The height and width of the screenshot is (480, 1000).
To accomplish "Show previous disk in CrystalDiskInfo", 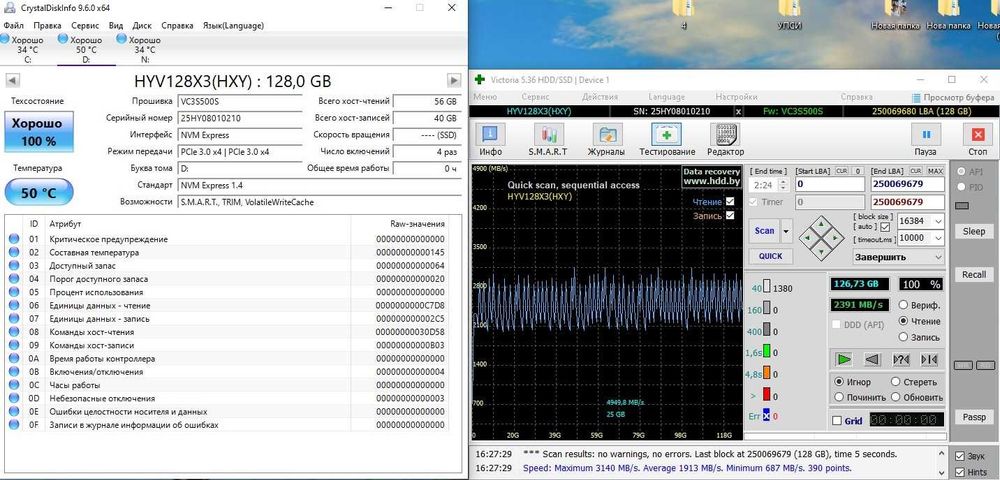I will tap(12, 80).
